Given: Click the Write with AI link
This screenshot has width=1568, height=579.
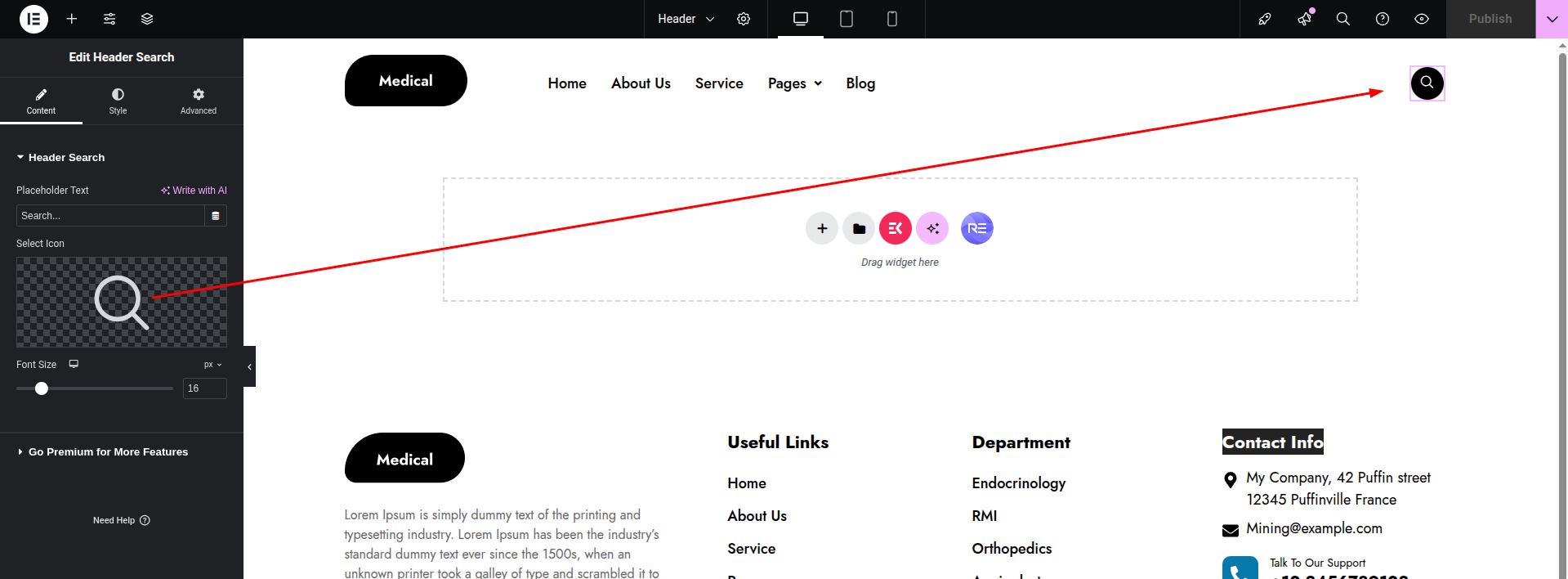Looking at the screenshot, I should 194,191.
